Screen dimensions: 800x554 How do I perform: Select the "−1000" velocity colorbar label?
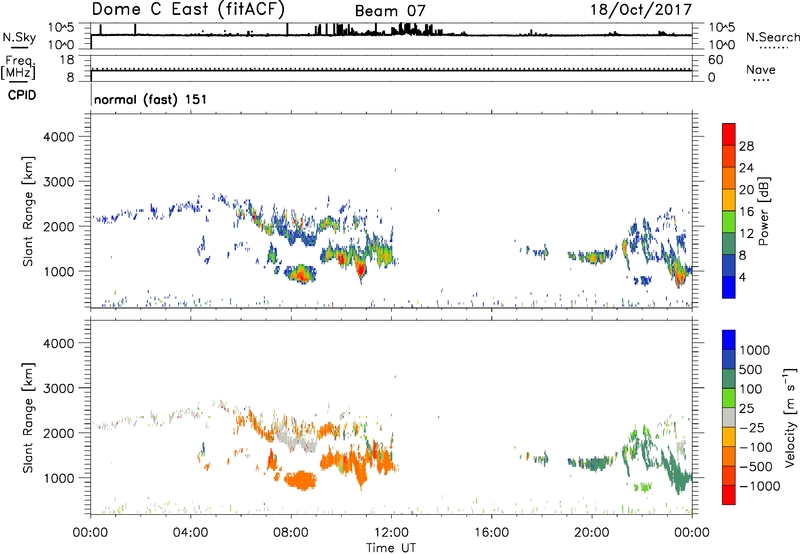760,486
